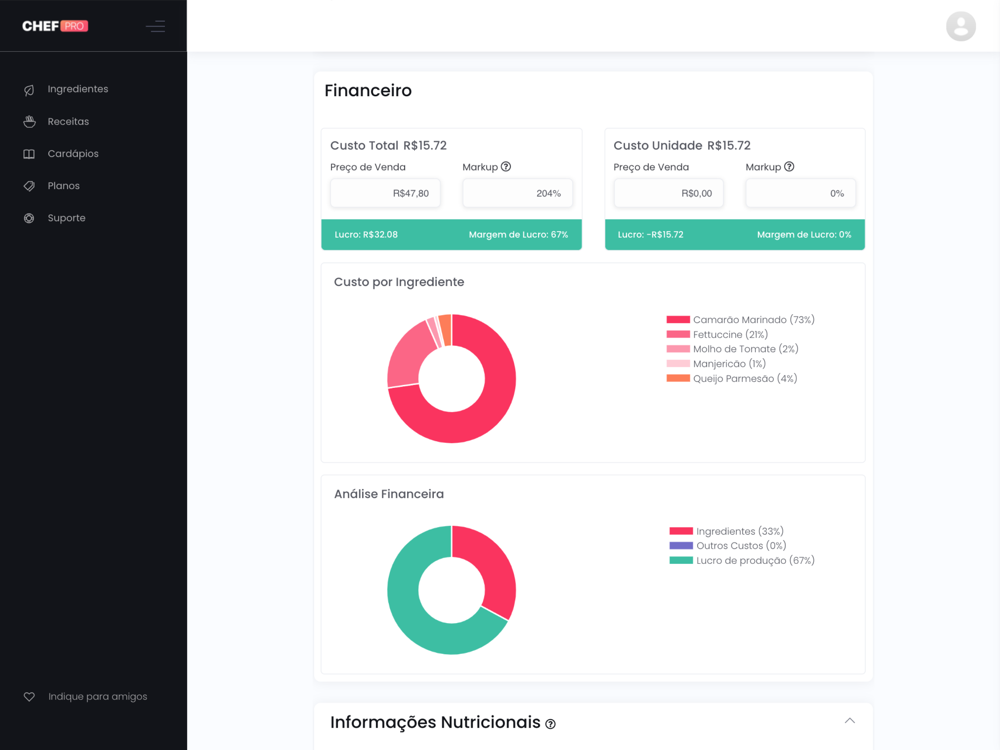
Task: Toggle Lucro de produção legend entry
Action: pos(742,561)
